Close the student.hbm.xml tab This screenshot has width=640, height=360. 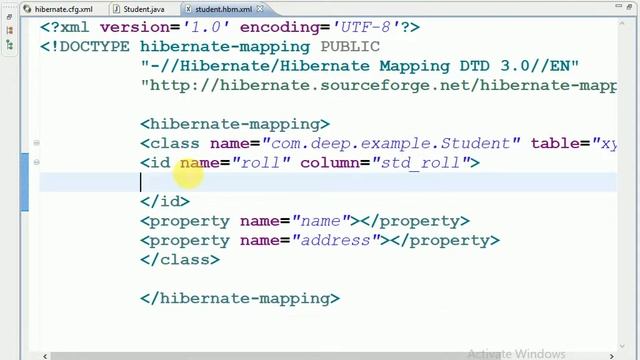coord(260,9)
